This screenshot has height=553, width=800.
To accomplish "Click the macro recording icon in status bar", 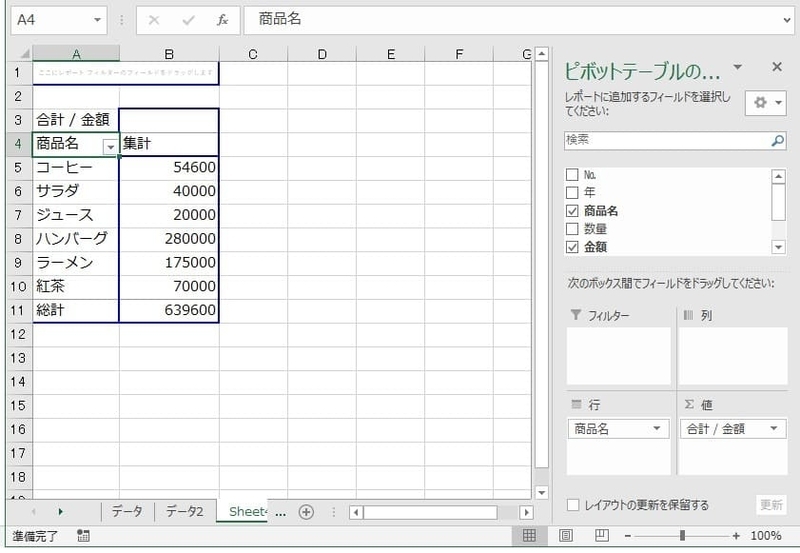I will pos(83,536).
